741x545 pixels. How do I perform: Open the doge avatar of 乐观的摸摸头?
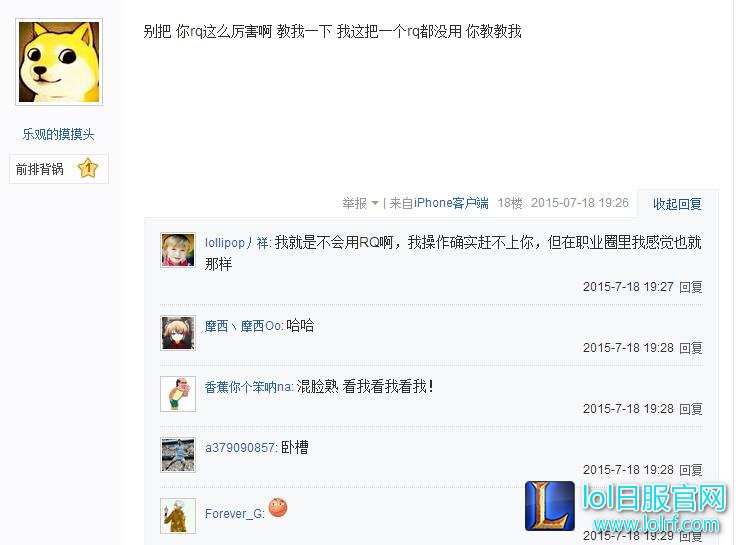pyautogui.click(x=59, y=62)
